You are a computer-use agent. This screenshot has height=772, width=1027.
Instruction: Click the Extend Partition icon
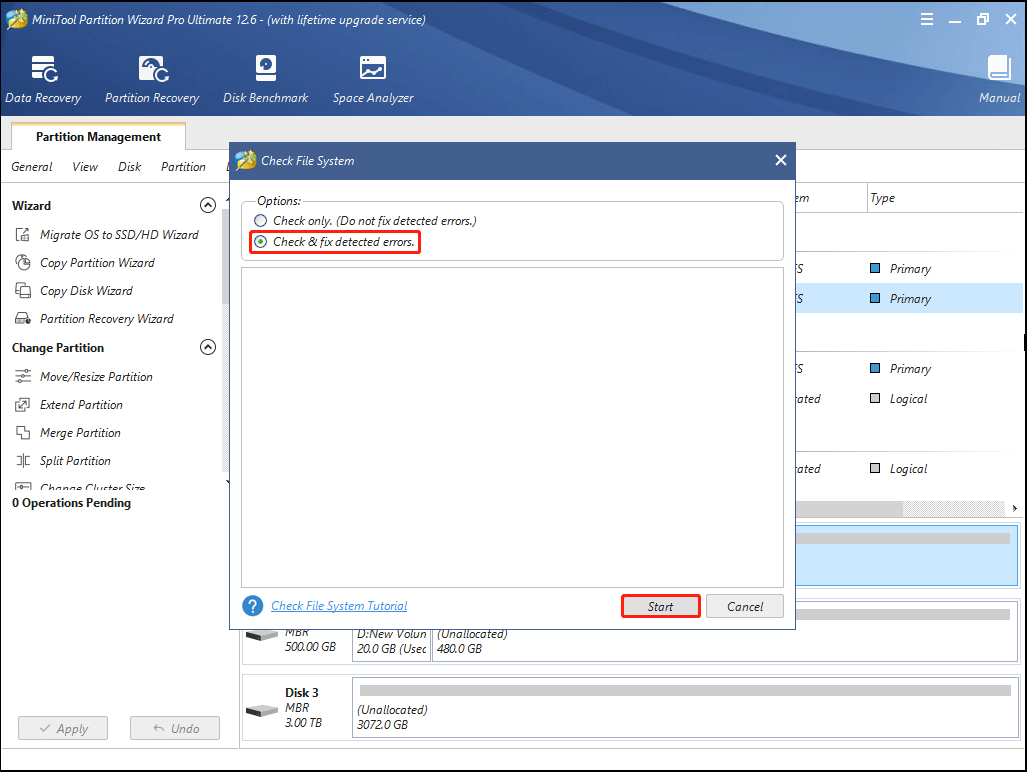point(23,405)
